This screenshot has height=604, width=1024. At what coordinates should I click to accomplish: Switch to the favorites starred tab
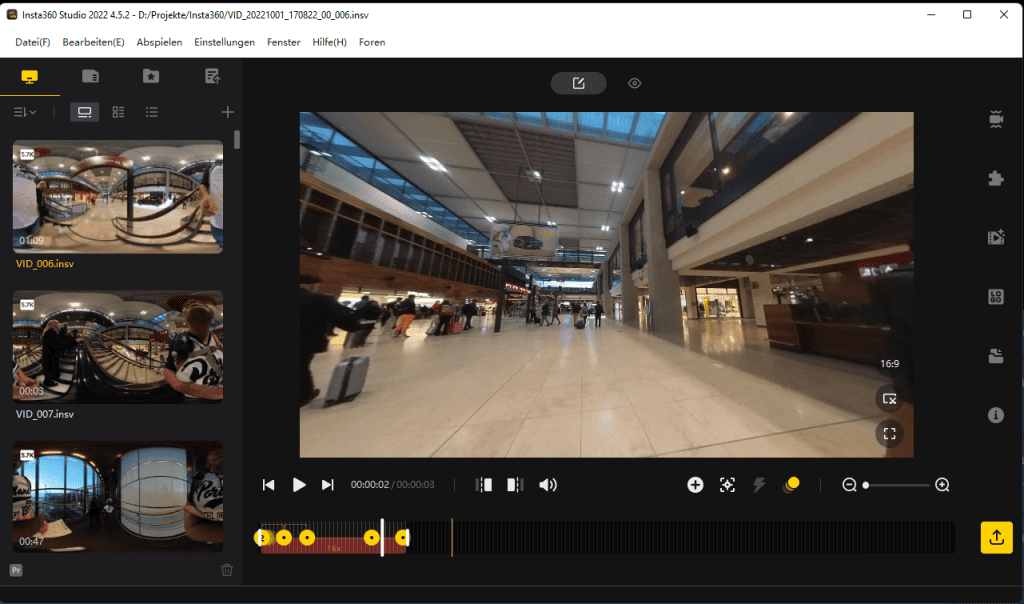(x=150, y=75)
